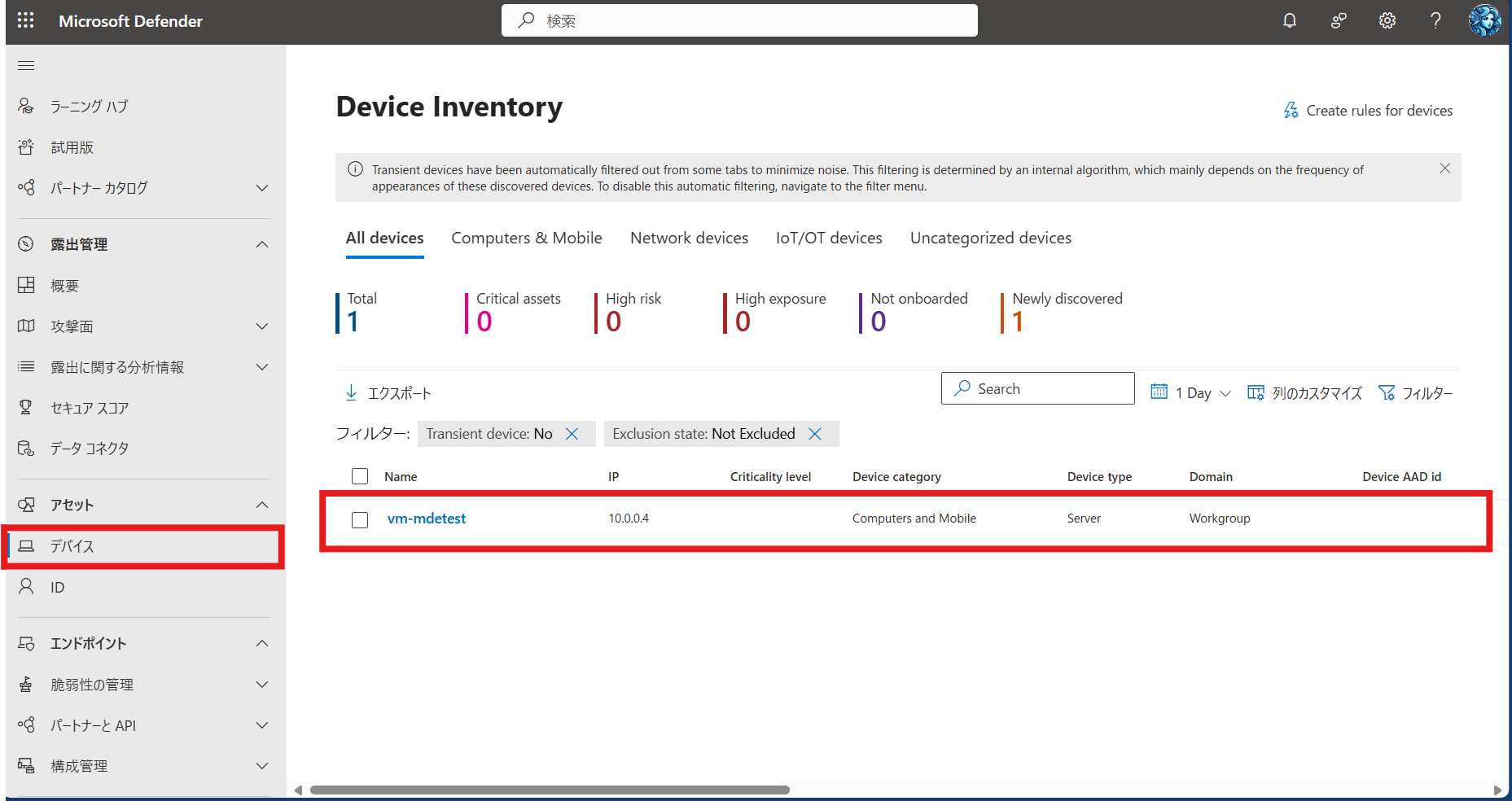Switch to the Computers & Mobile tab
This screenshot has height=801, width=1512.
[527, 238]
